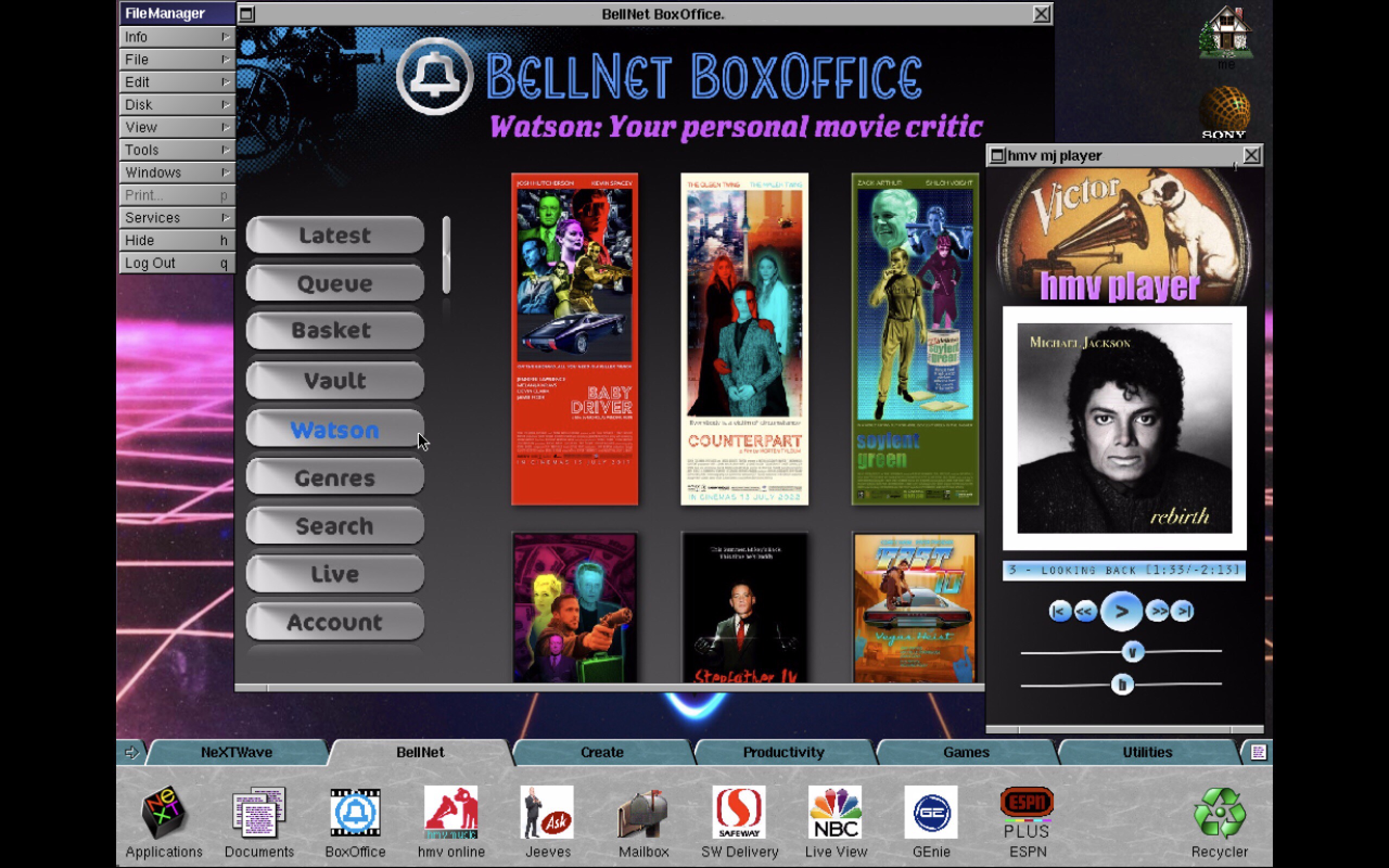Expand the Info menu
Screen dimensions: 1389x868
177,37
